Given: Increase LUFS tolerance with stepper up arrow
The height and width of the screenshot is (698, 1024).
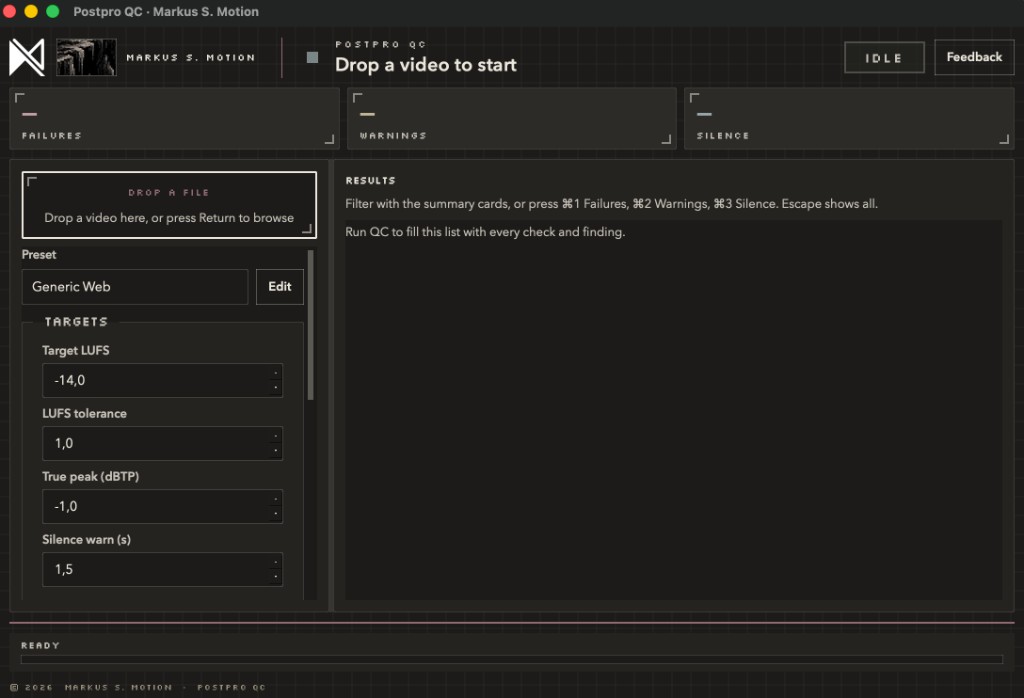Looking at the screenshot, I should 276,436.
